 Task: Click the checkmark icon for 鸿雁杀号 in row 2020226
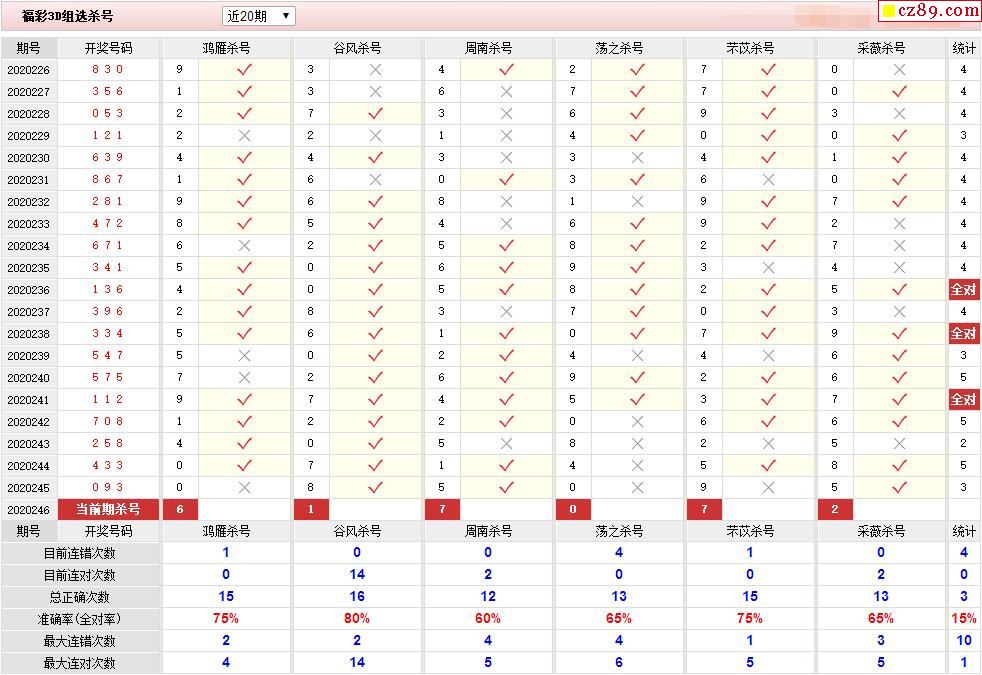[243, 69]
